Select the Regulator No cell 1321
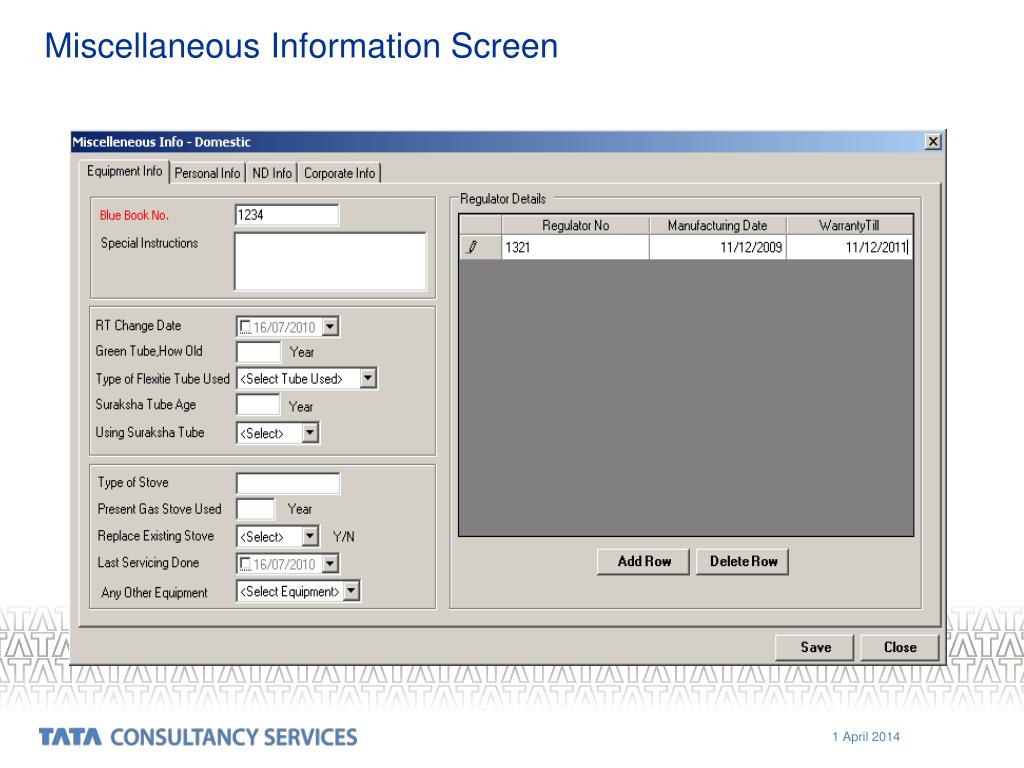 click(575, 248)
